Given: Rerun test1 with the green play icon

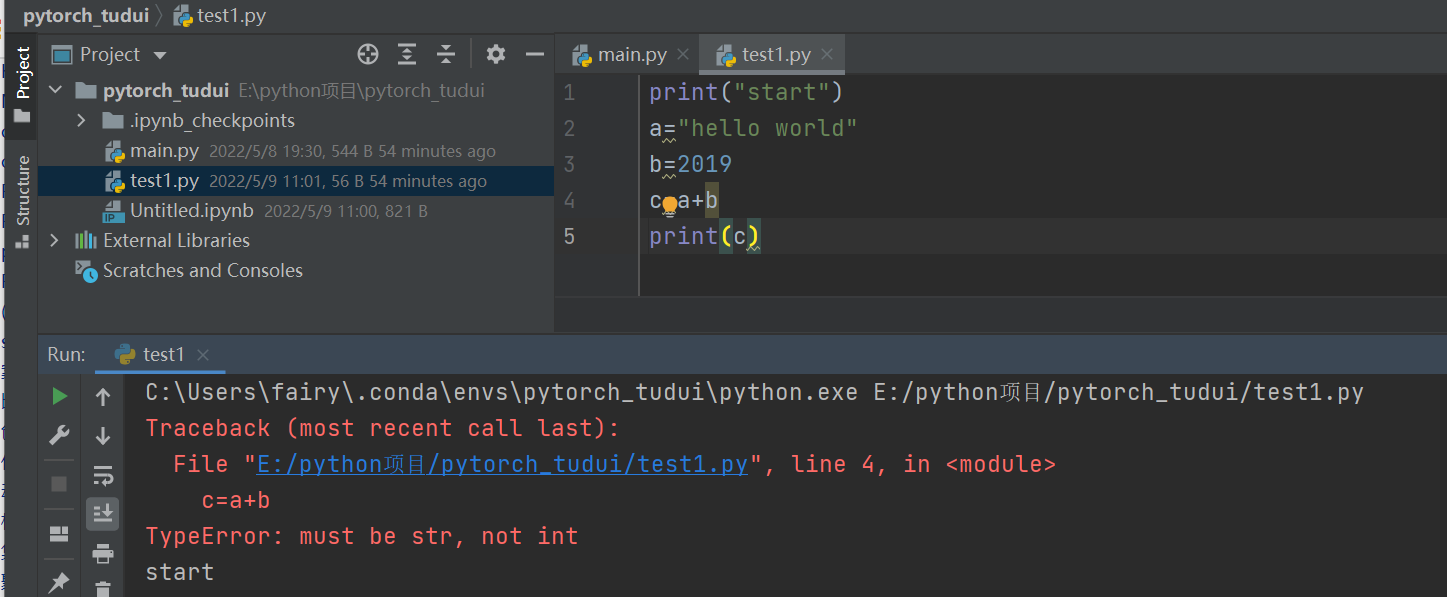Looking at the screenshot, I should coord(60,397).
